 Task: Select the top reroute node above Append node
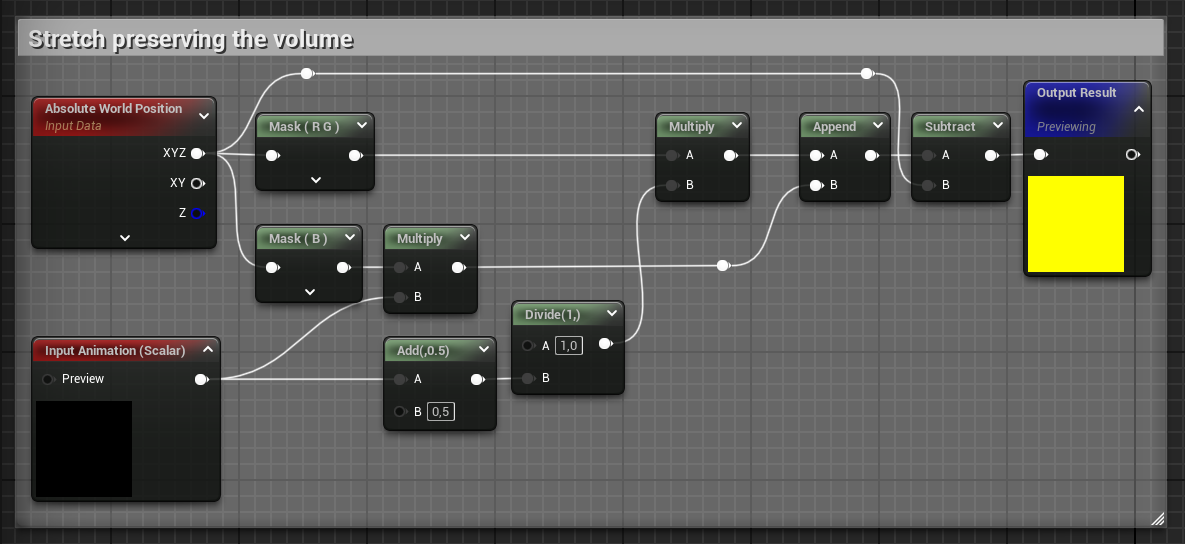pyautogui.click(x=868, y=73)
